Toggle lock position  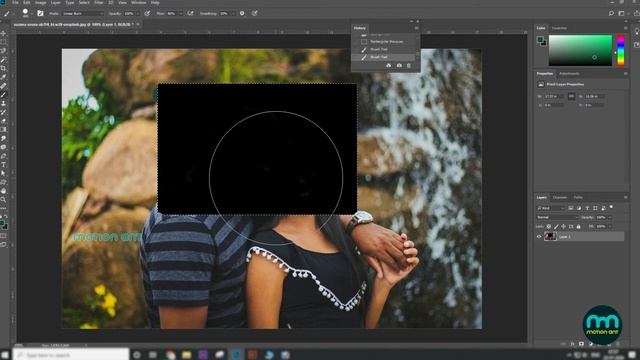tap(563, 227)
